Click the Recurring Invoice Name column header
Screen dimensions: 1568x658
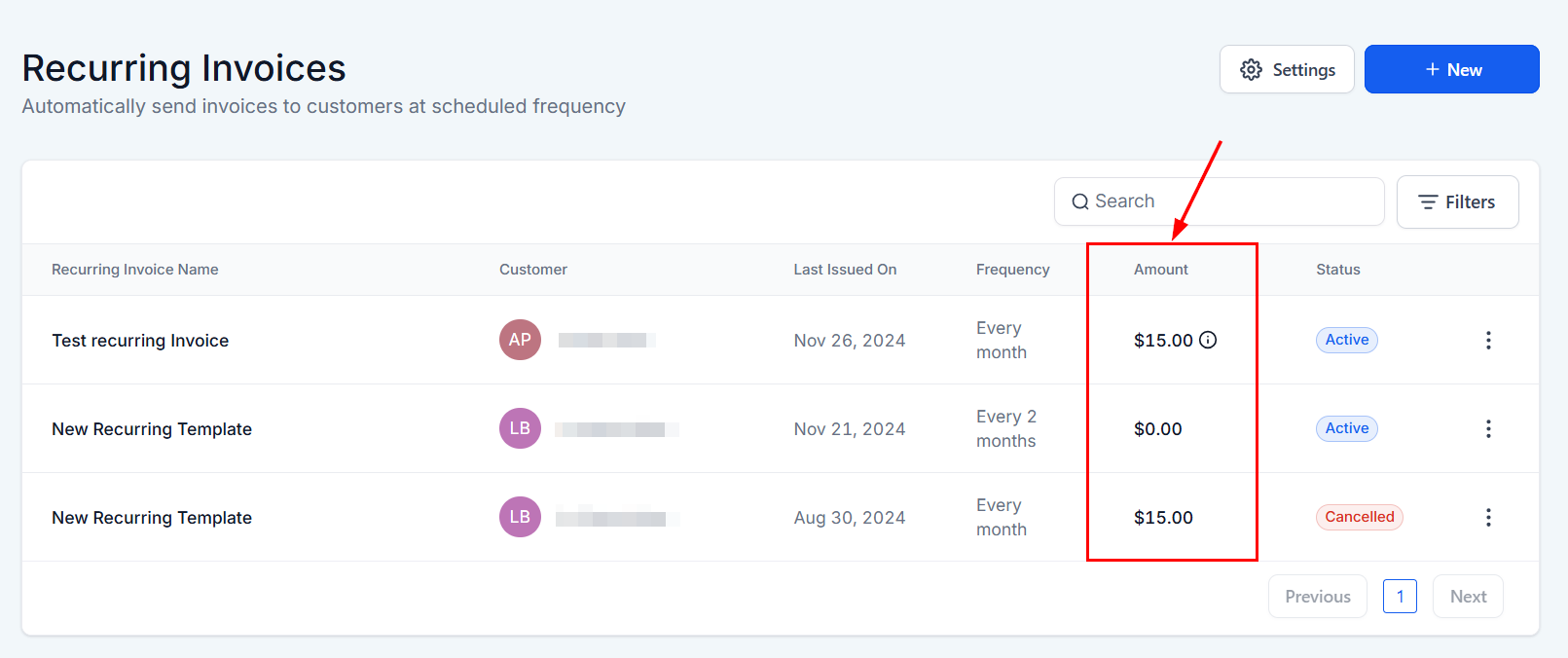(135, 270)
